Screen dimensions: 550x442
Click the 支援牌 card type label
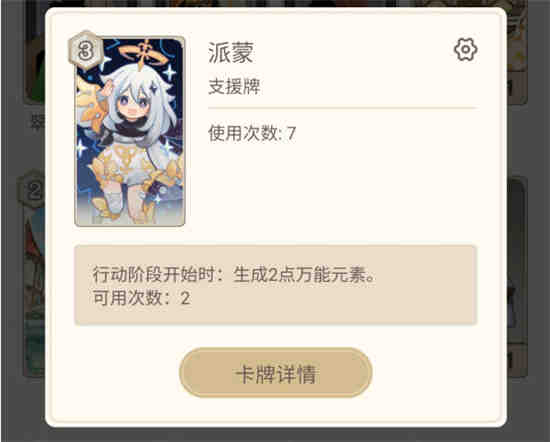pos(234,86)
